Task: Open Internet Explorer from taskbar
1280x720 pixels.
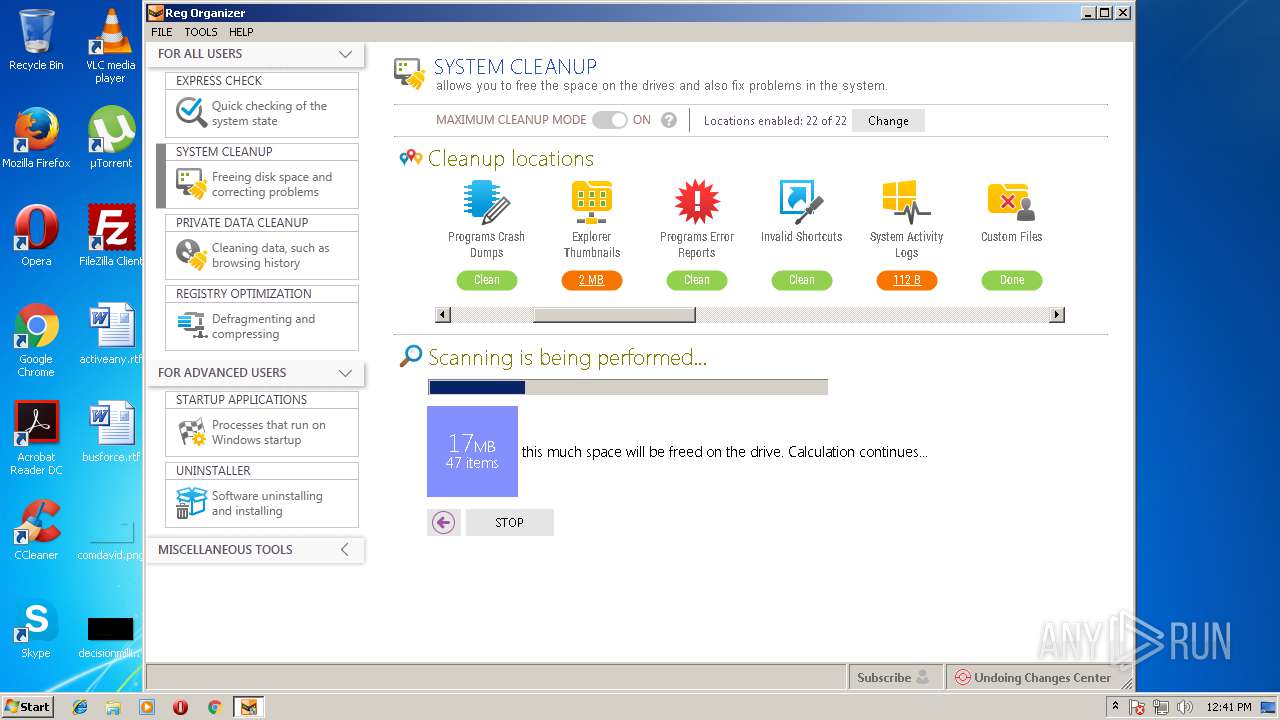Action: (80, 707)
